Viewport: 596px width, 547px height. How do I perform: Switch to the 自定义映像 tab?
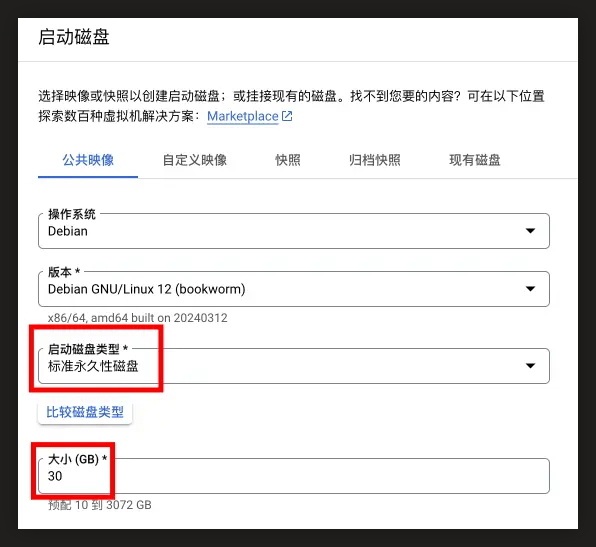pyautogui.click(x=195, y=160)
